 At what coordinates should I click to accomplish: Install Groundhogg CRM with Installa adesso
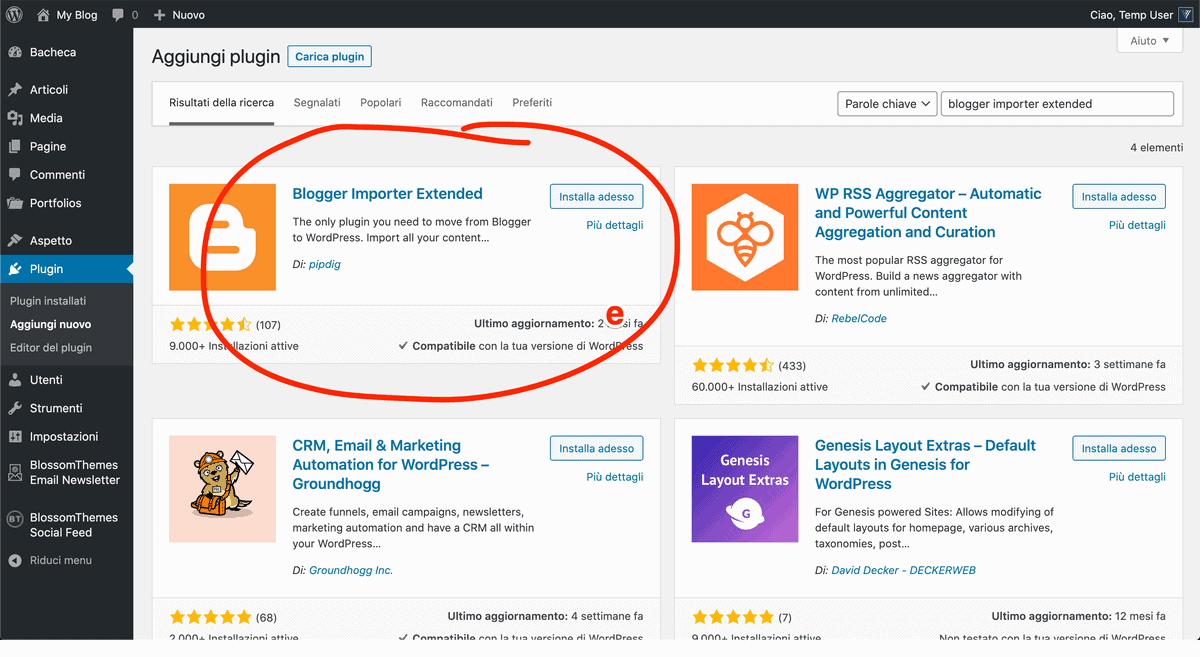point(597,449)
